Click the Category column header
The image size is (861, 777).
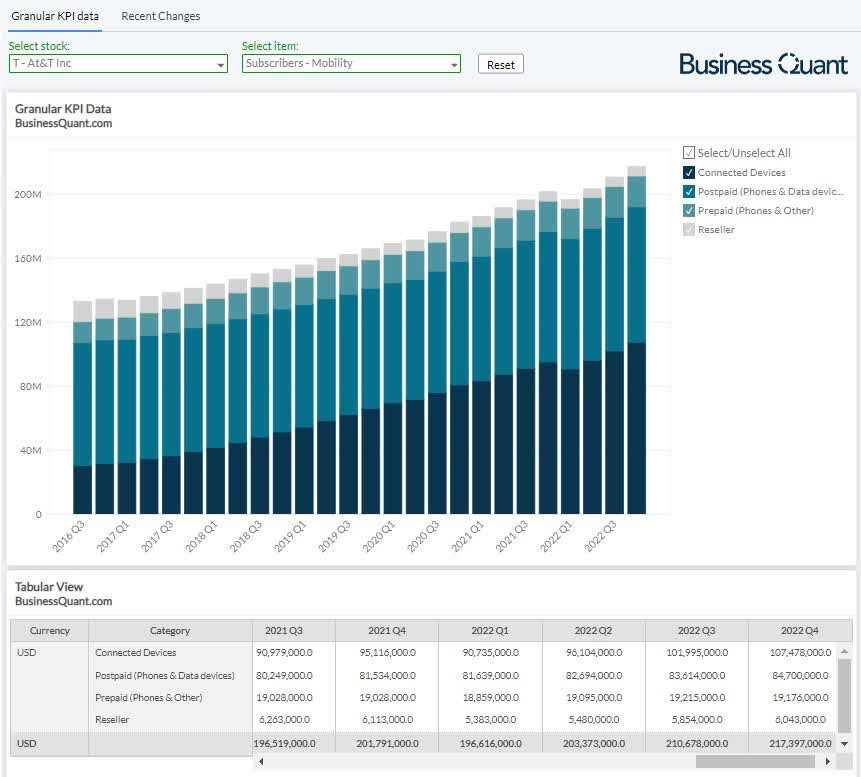[x=170, y=631]
